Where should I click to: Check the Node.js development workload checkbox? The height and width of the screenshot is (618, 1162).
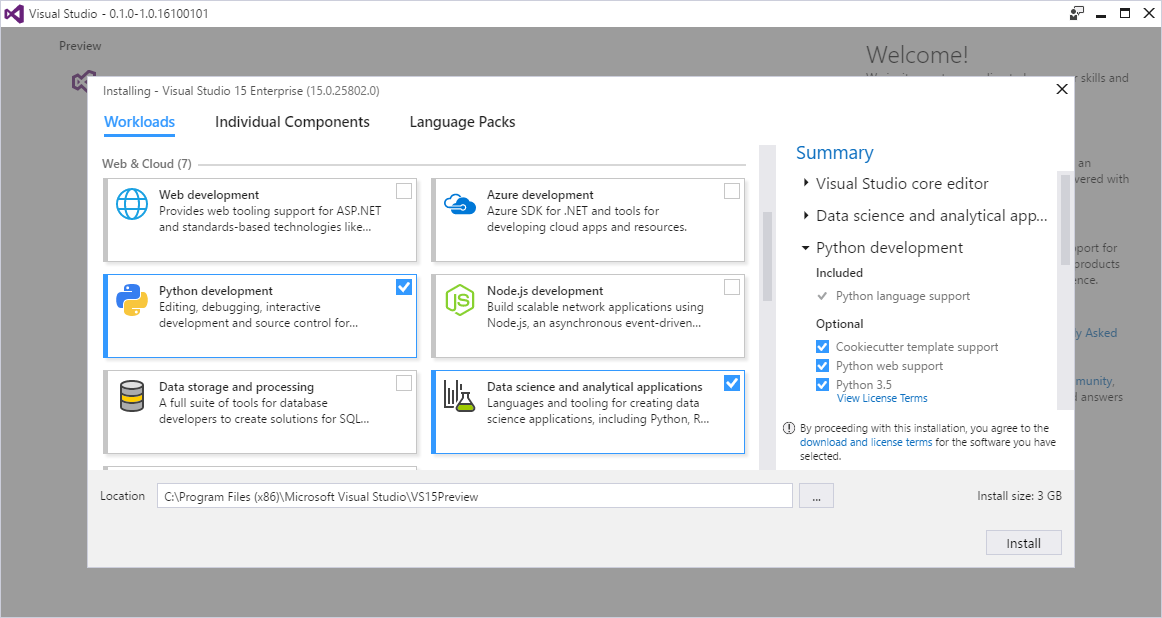(x=731, y=287)
